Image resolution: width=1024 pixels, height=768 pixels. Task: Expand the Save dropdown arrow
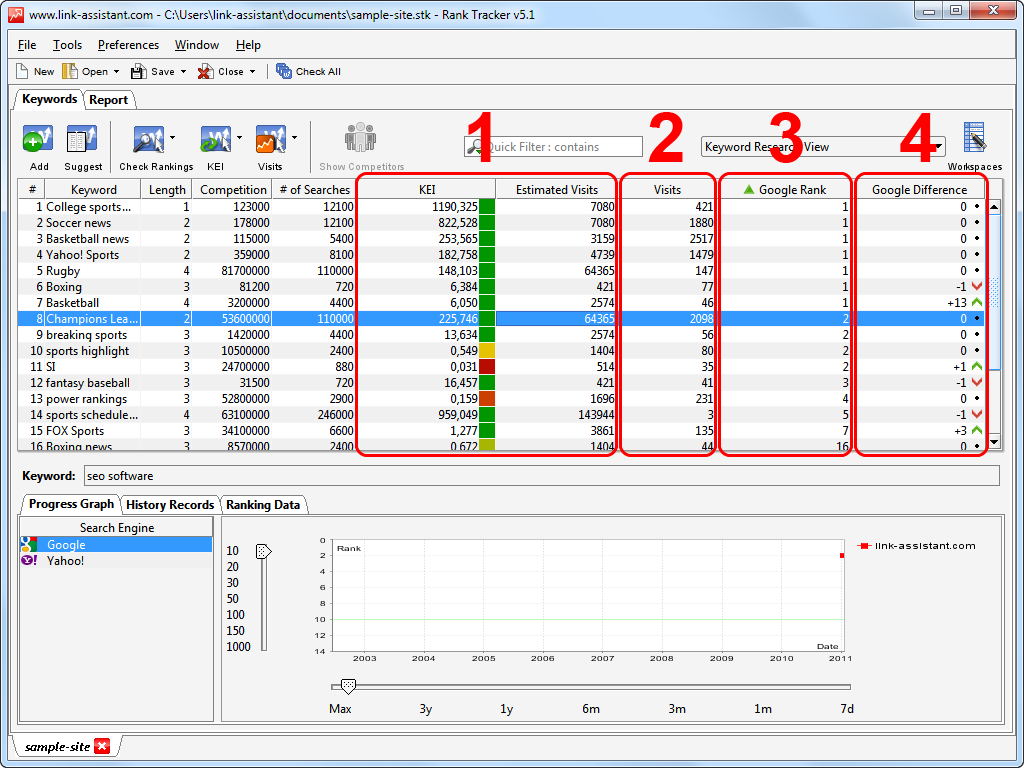[x=184, y=72]
